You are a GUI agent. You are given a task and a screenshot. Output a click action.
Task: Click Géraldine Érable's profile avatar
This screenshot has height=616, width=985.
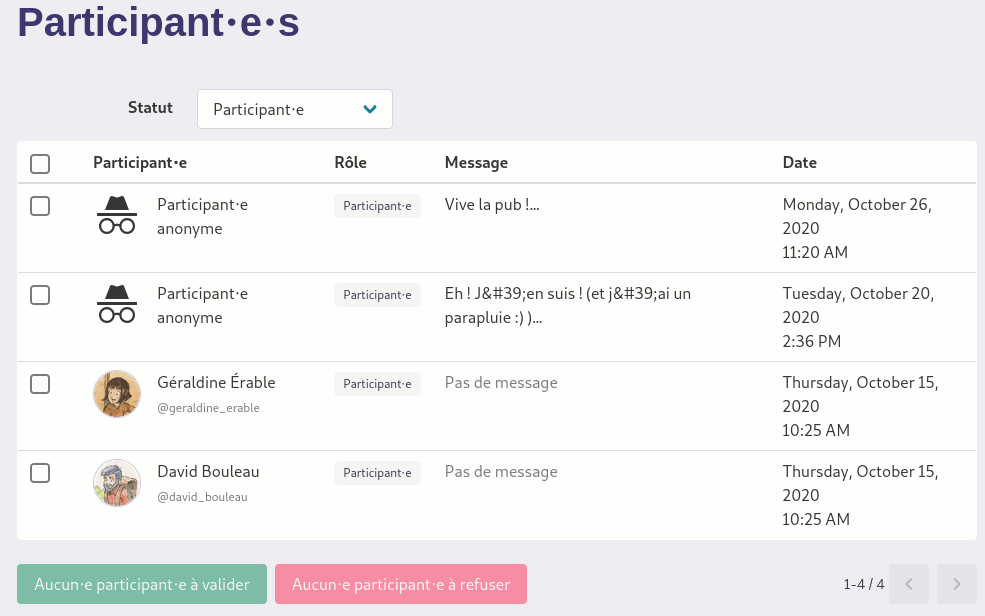coord(116,393)
